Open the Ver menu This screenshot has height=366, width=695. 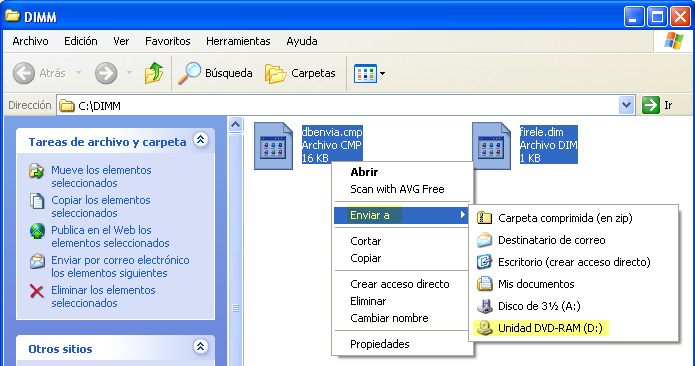pyautogui.click(x=121, y=41)
